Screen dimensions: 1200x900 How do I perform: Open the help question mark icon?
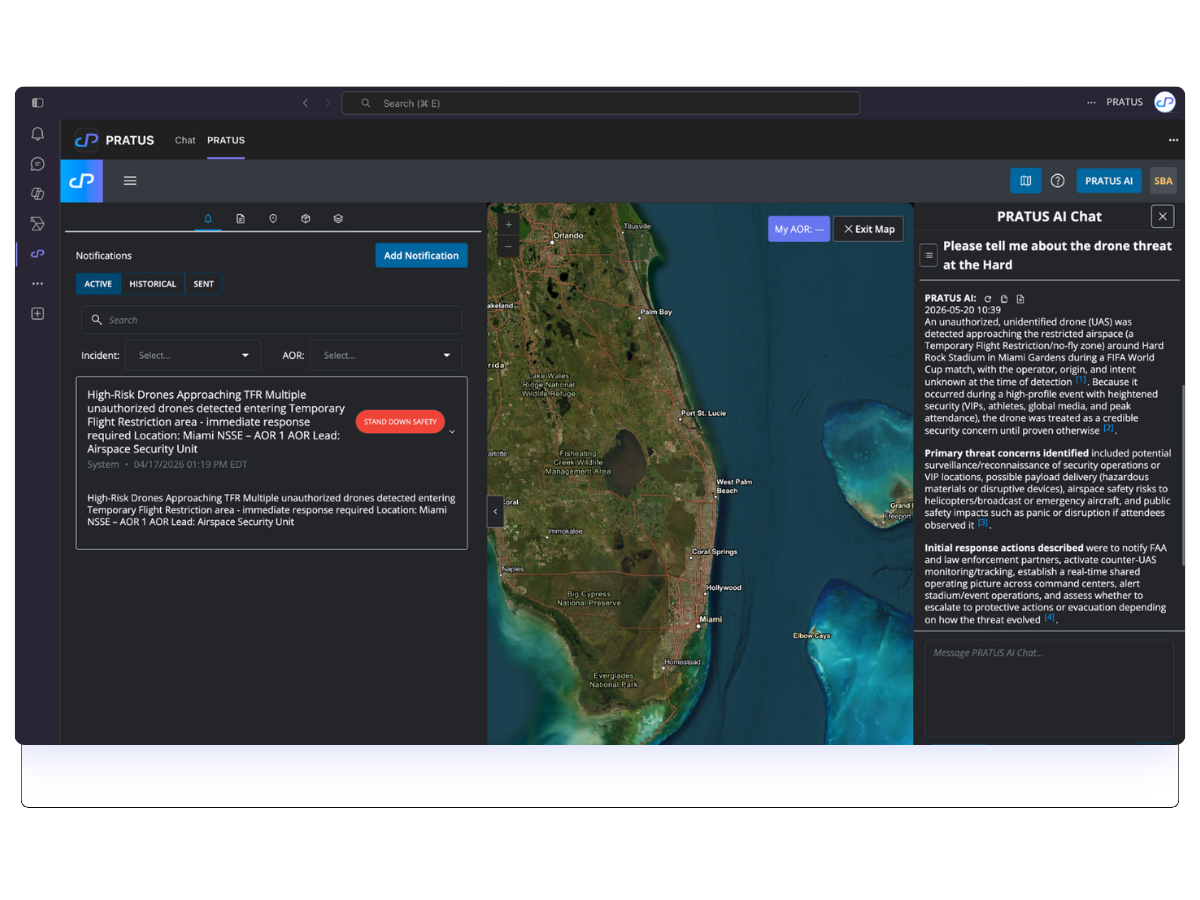[1058, 181]
